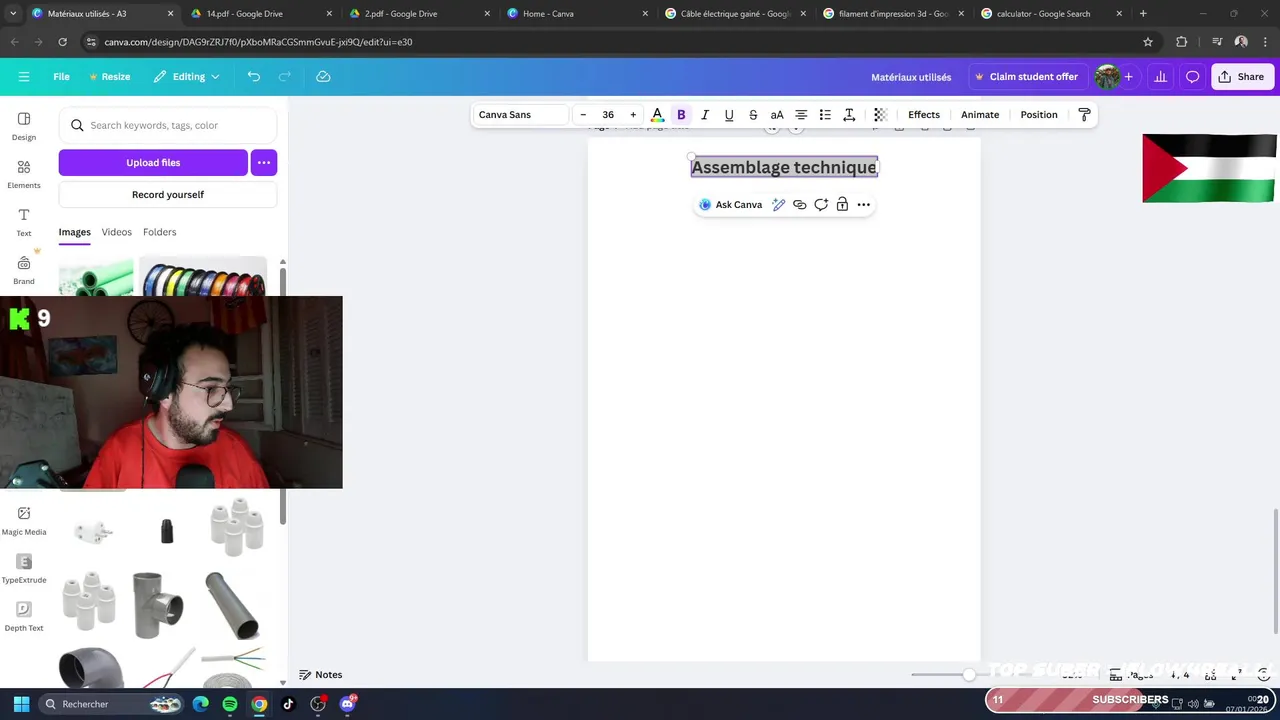Screen dimensions: 1280x720
Task: Open the Editing mode dropdown
Action: 187,77
